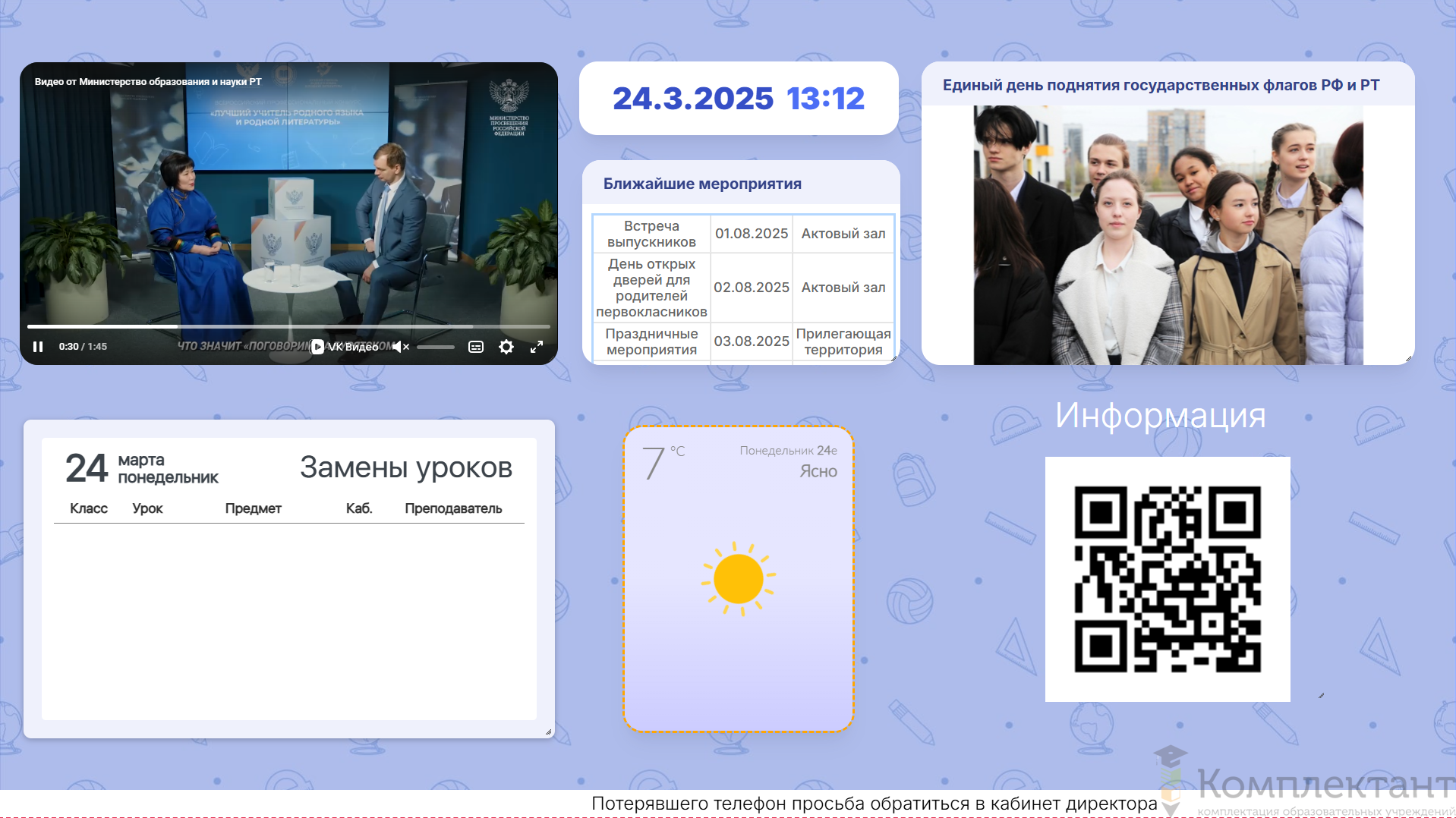Click the QR code image
The image size is (1456, 818).
coord(1168,579)
